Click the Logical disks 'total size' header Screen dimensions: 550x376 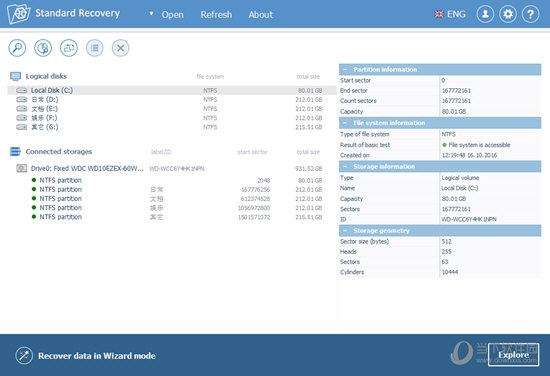[x=308, y=76]
